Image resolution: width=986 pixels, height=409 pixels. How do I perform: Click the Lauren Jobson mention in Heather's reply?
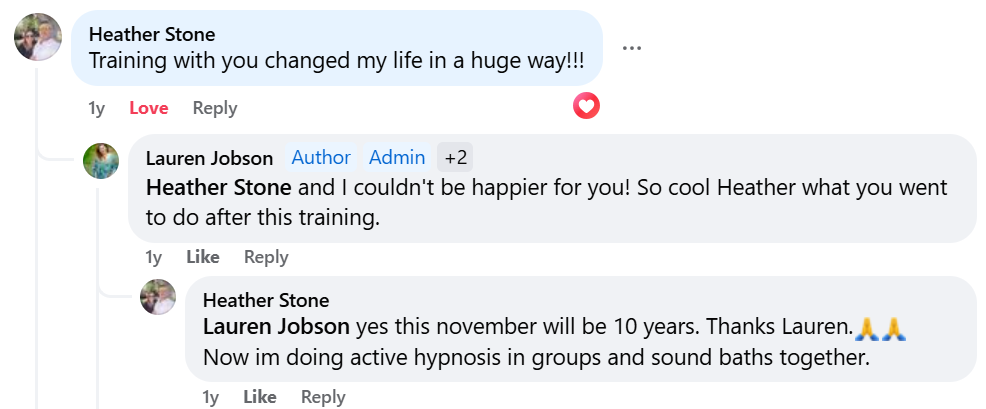coord(276,326)
